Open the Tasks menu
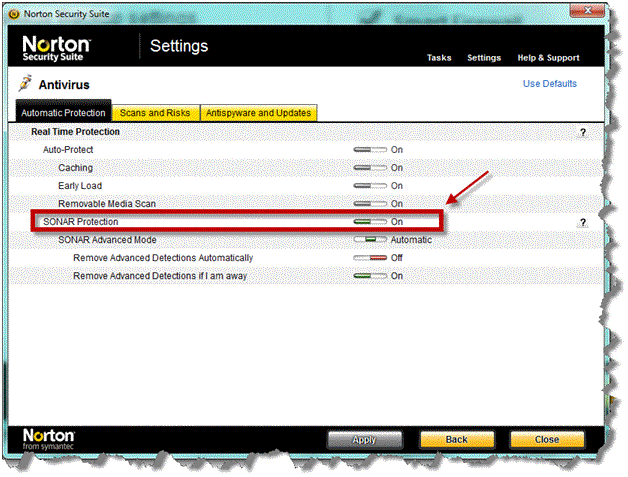 (x=439, y=58)
